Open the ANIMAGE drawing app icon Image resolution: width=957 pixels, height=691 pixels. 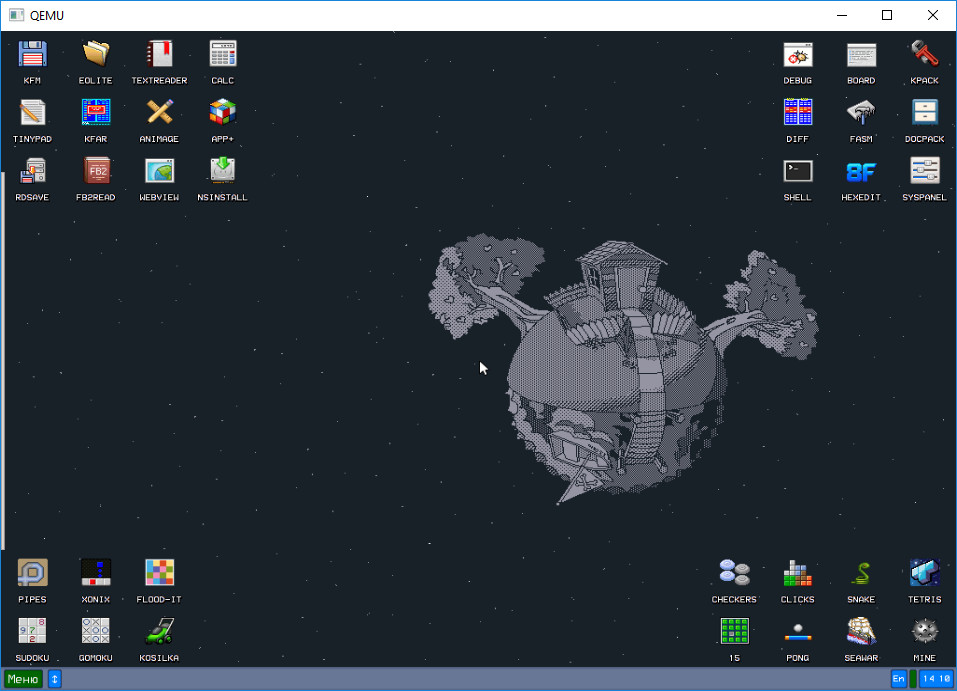(159, 112)
